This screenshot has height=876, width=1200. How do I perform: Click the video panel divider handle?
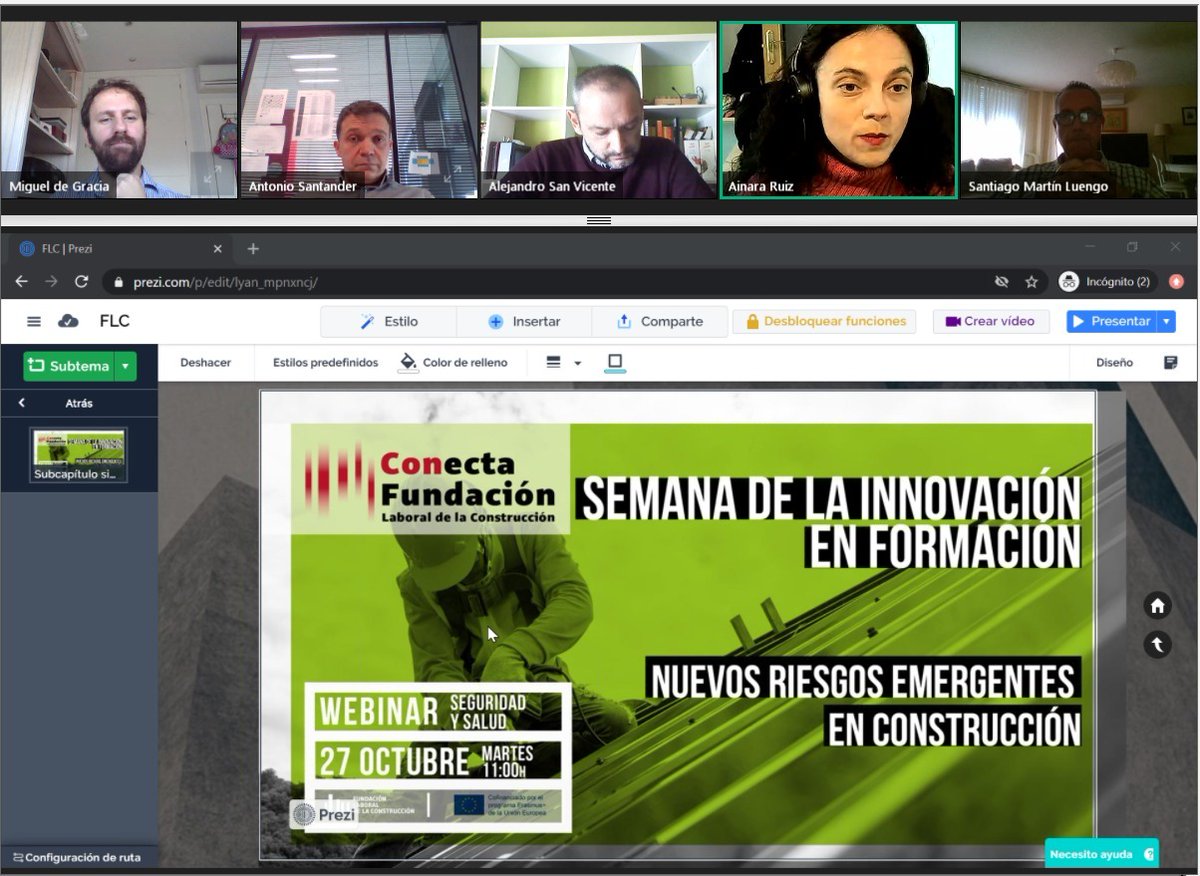click(599, 220)
